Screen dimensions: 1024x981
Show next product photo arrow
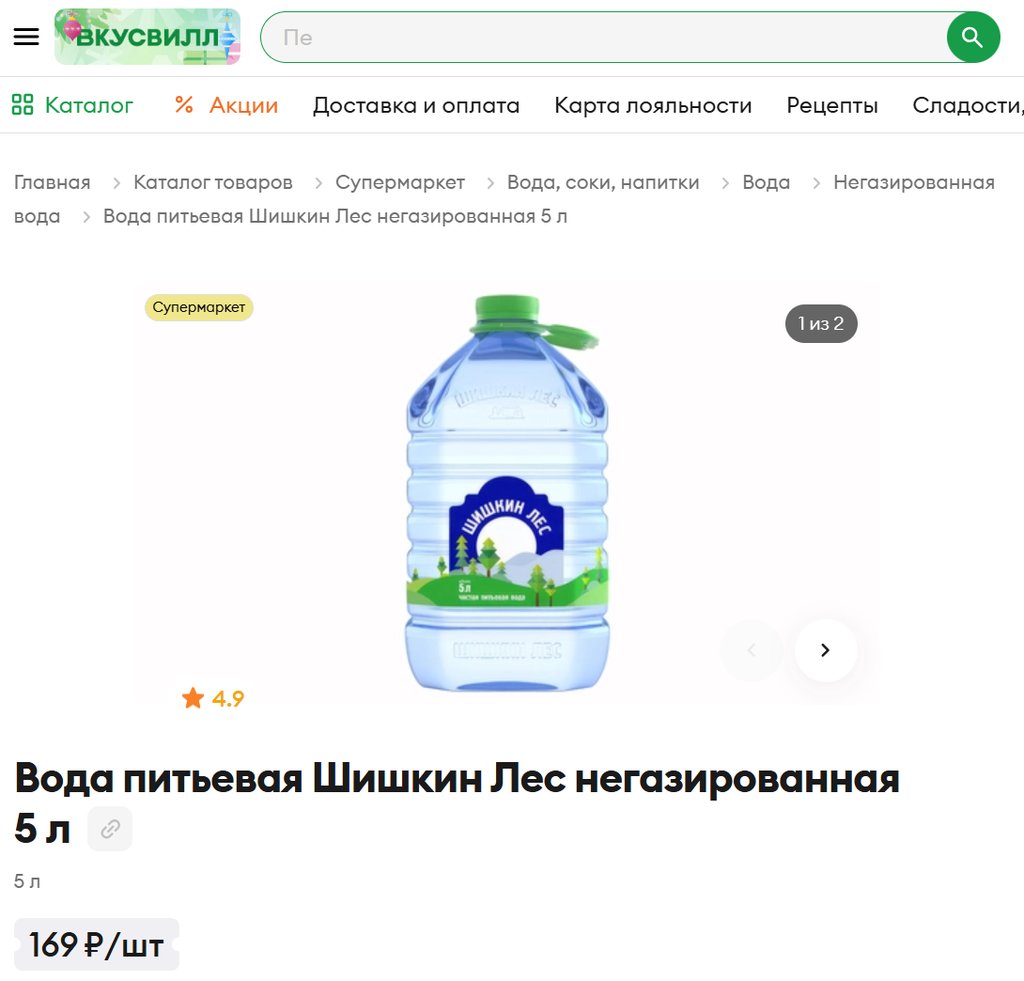[x=825, y=650]
